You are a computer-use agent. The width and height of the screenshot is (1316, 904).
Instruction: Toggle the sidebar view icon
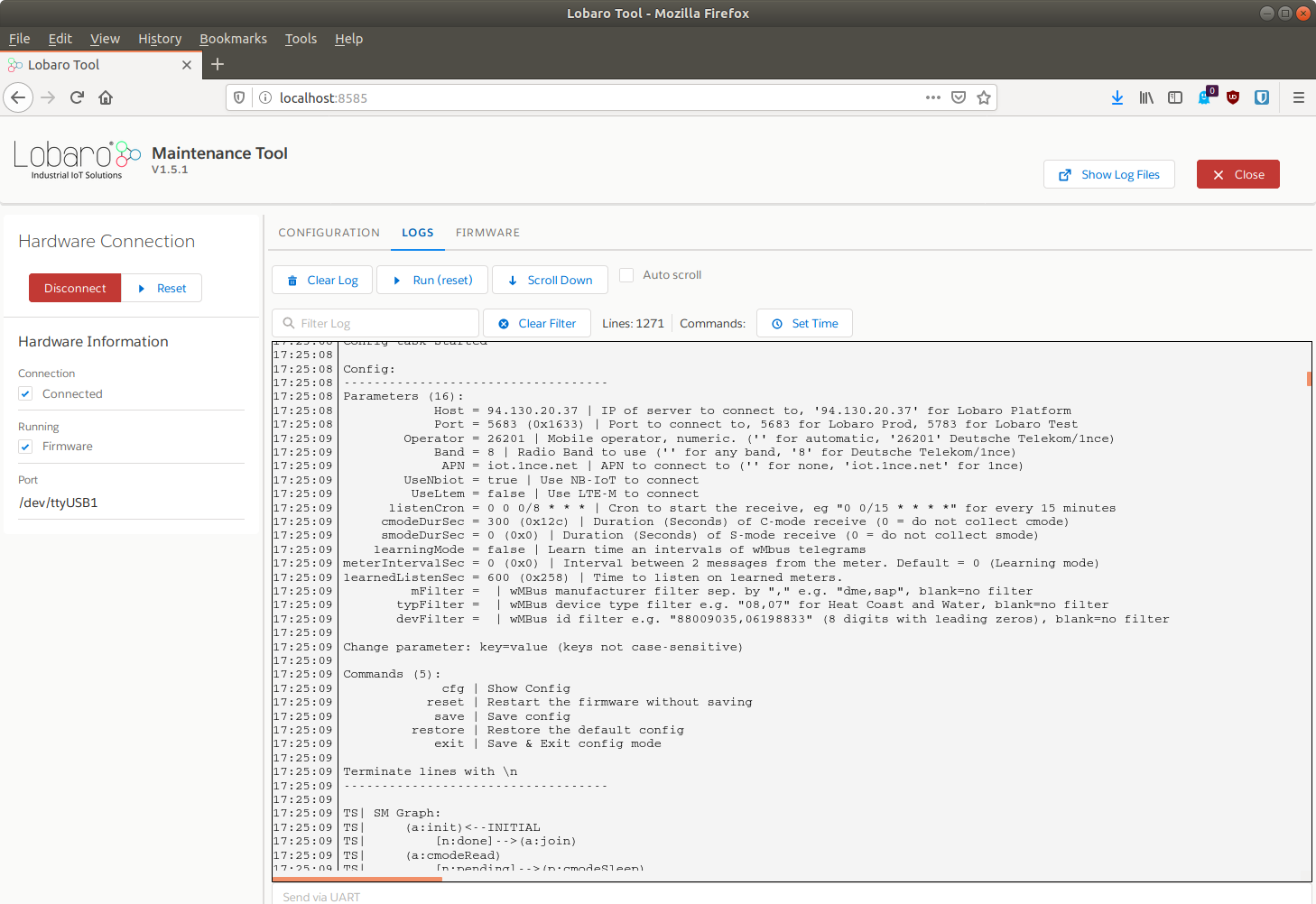pos(1175,97)
